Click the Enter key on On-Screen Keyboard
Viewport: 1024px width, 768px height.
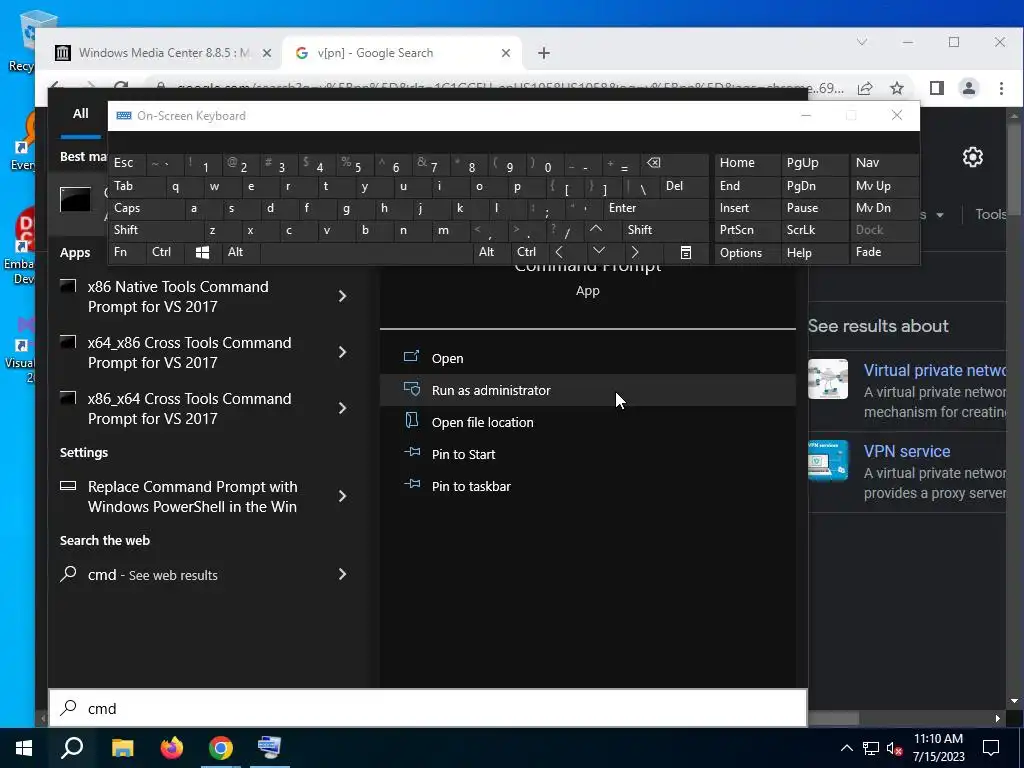pos(656,208)
